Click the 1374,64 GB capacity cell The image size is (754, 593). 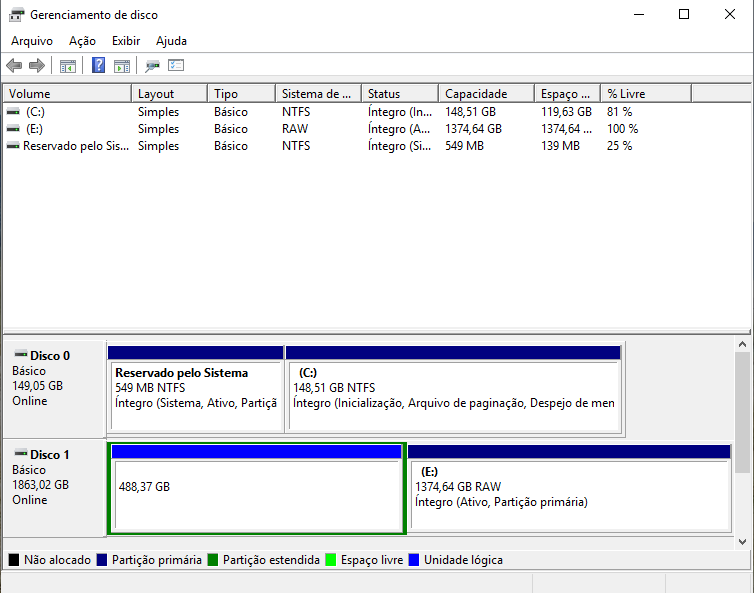click(473, 129)
